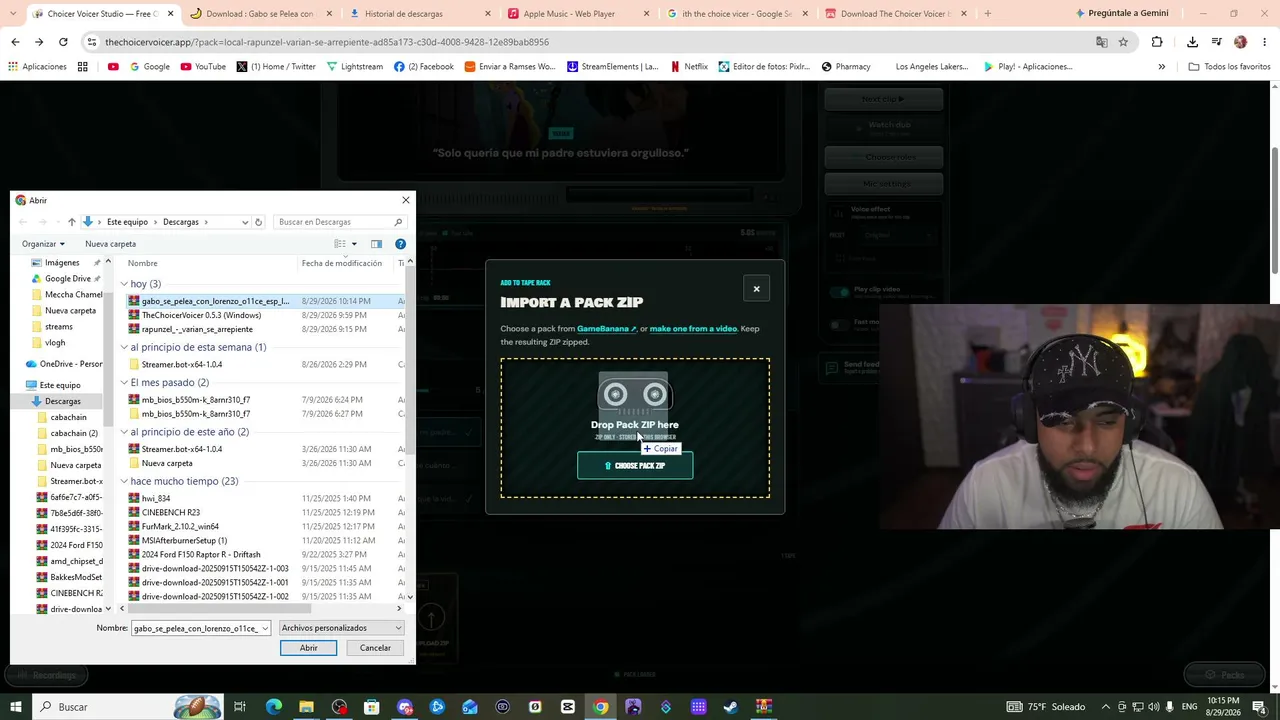Bookmark this page with star icon
This screenshot has width=1280, height=720.
pos(1123,42)
